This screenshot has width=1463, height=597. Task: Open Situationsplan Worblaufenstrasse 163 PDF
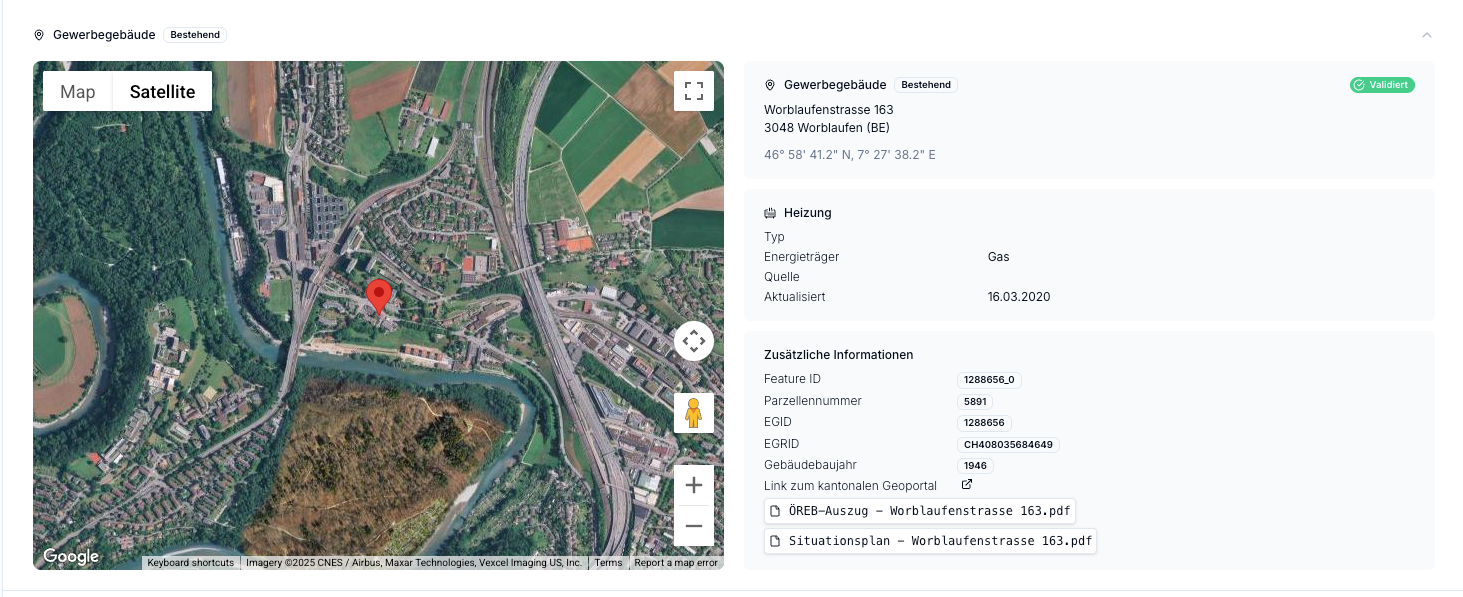[x=930, y=541]
